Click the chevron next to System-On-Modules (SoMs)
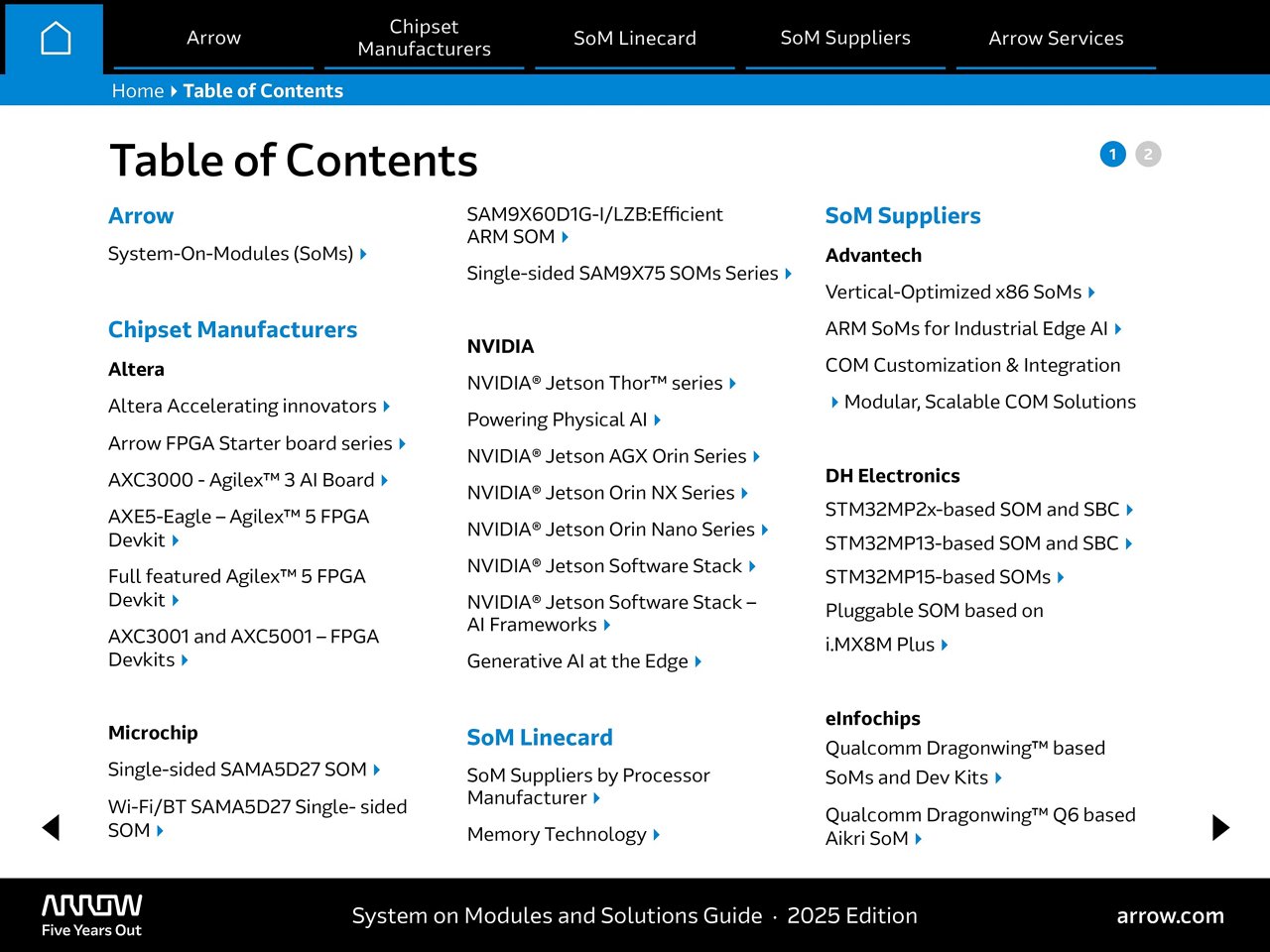This screenshot has height=952, width=1270. coord(364,254)
